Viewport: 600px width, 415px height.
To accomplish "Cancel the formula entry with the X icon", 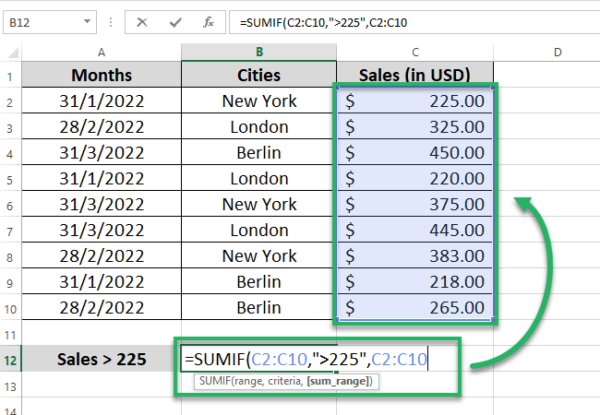I will click(142, 23).
